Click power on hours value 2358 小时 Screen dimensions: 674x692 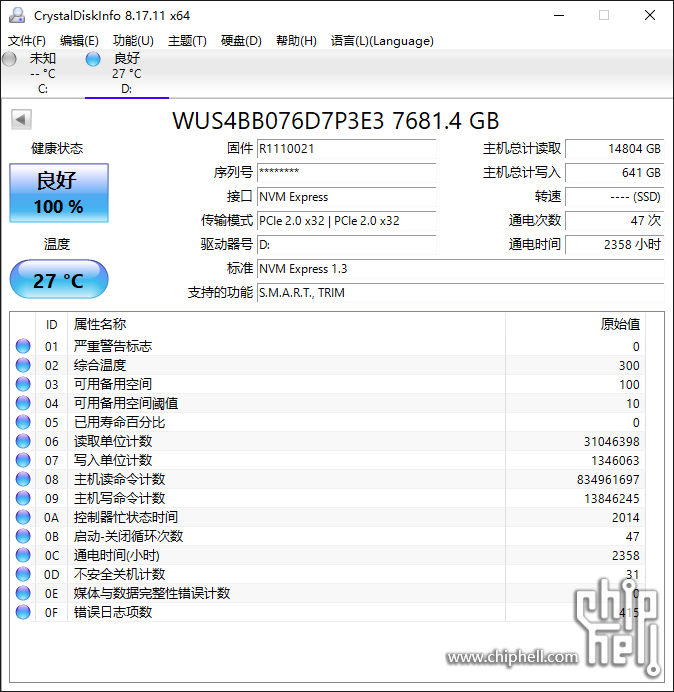tap(614, 244)
